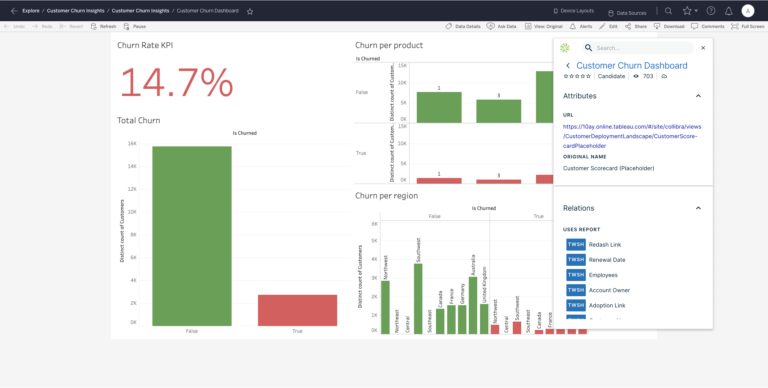Click the top bar search magnifier icon
The height and width of the screenshot is (388, 768).
click(668, 11)
